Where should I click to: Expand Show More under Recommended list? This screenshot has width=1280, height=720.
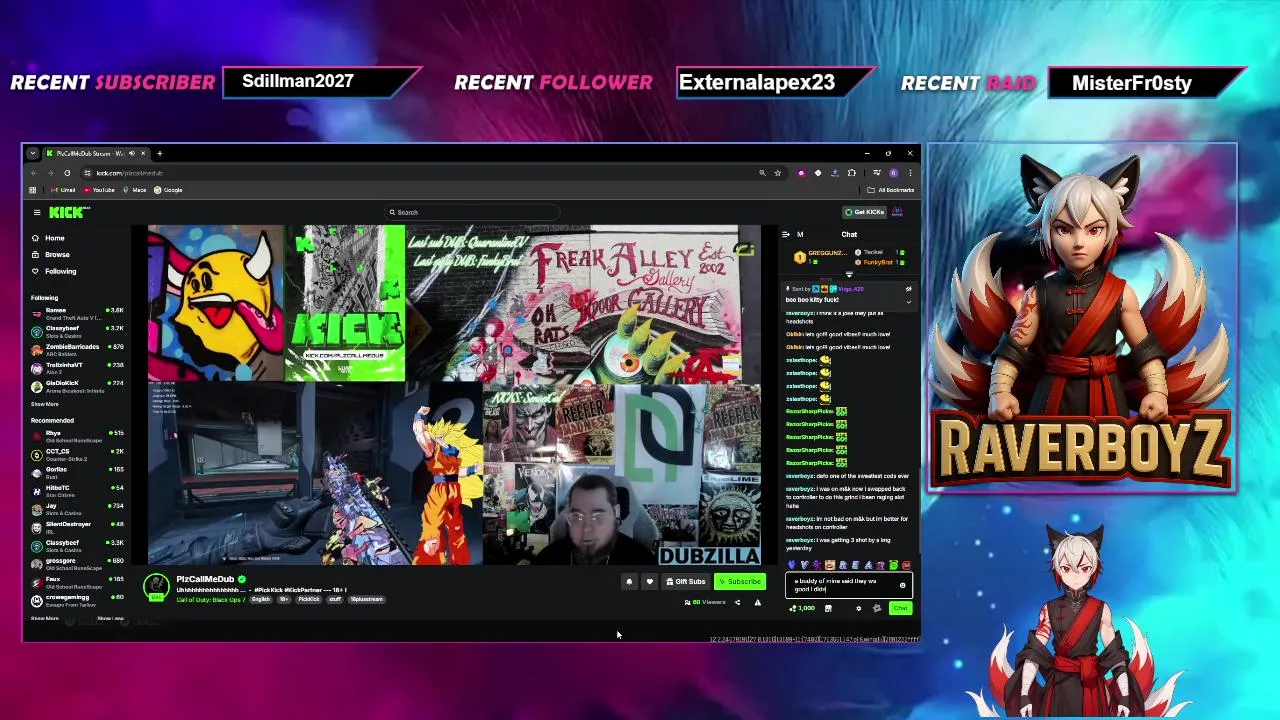[44, 618]
